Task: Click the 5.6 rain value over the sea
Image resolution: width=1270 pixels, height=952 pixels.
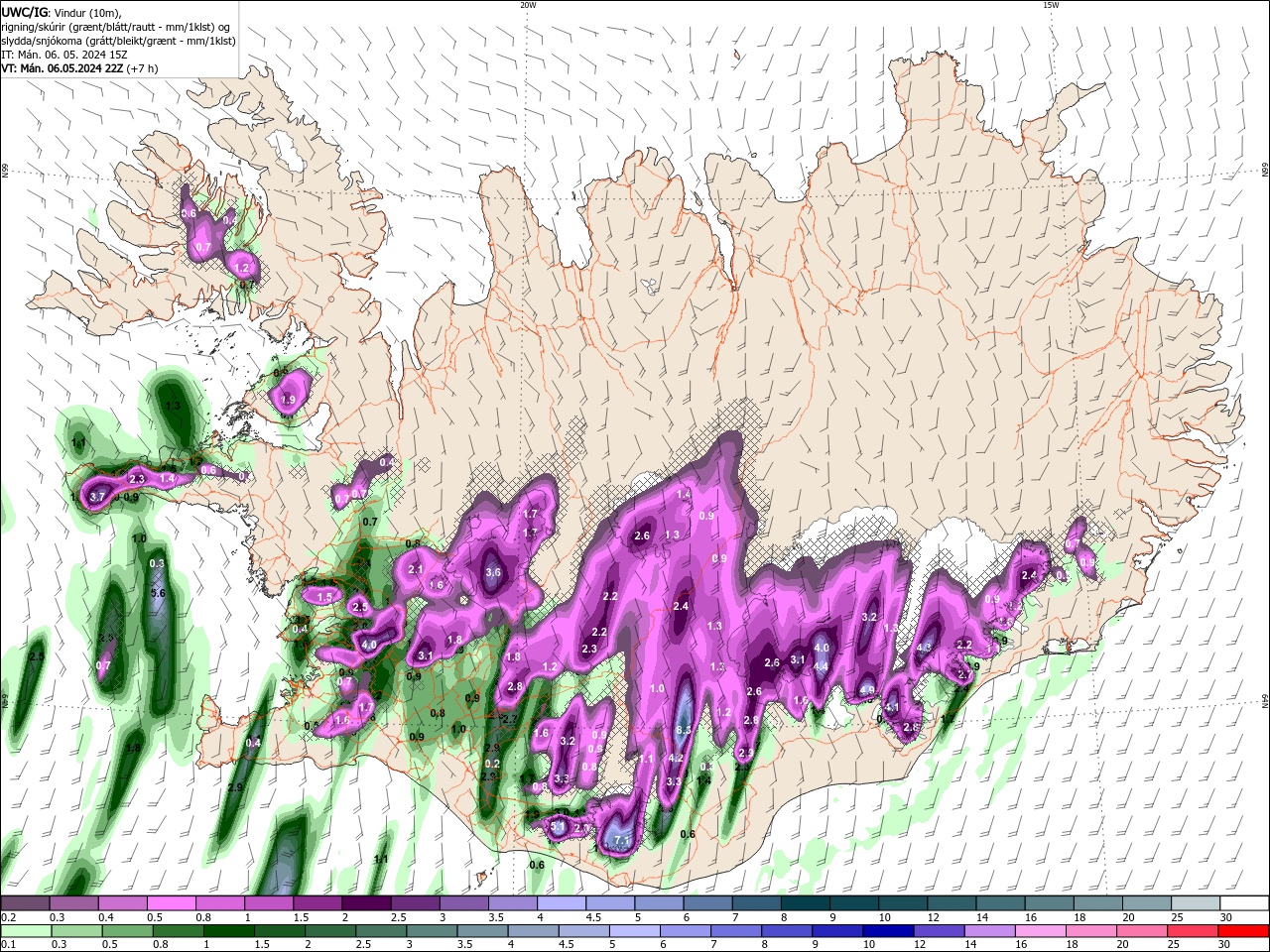Action: 157,593
